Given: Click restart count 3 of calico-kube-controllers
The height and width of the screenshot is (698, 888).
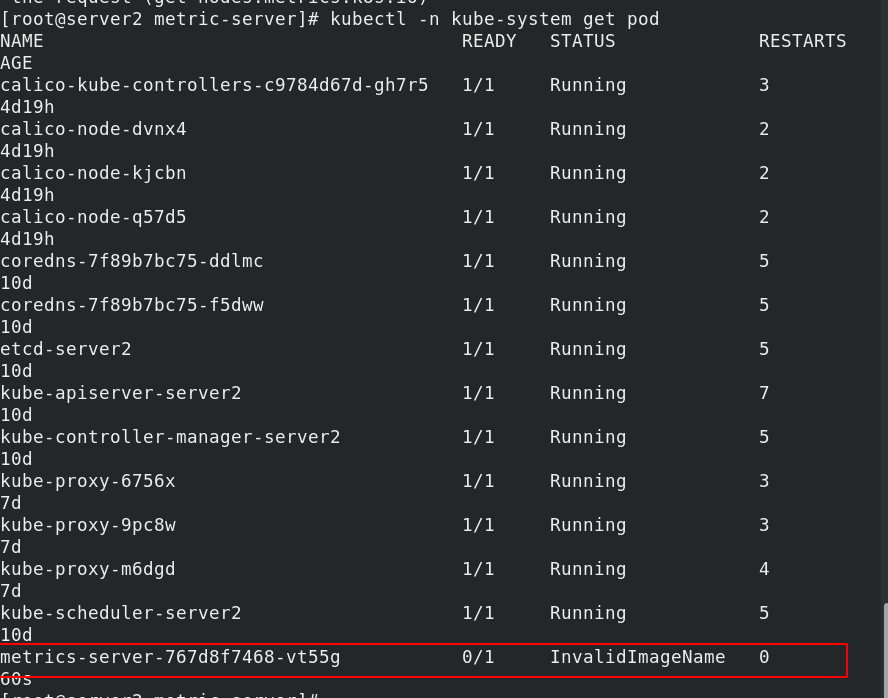Looking at the screenshot, I should coord(764,85).
